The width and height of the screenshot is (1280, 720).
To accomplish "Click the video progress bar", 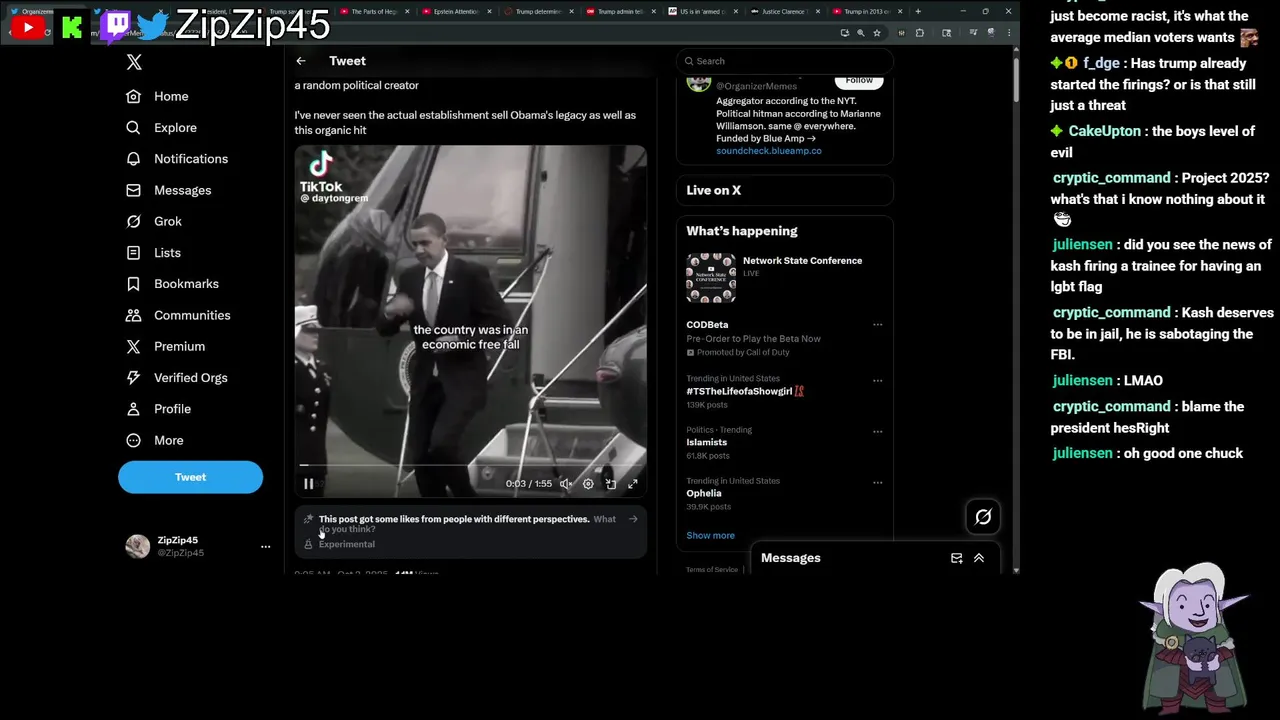I will click(x=470, y=465).
